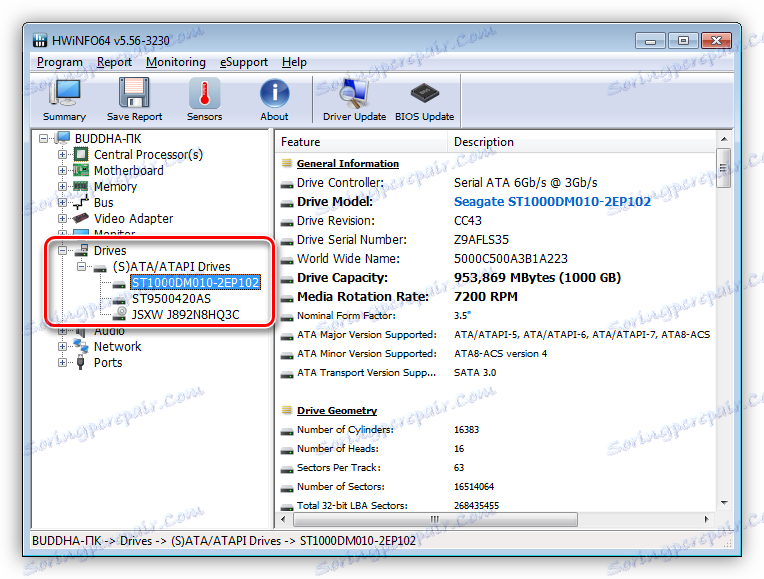Collapse the BUDDHA-ПК root node
This screenshot has width=764, height=579.
(44, 138)
